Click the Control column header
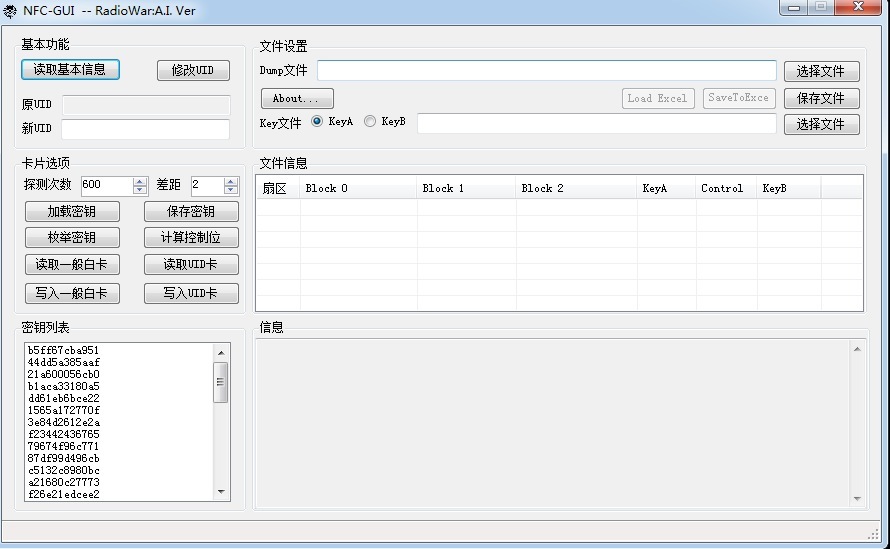 (727, 188)
